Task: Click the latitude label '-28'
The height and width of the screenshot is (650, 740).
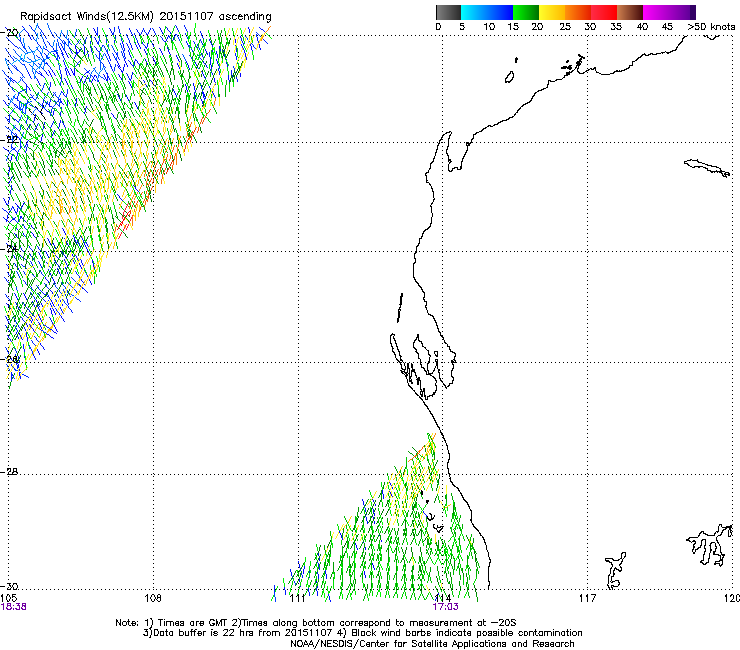Action: pyautogui.click(x=10, y=472)
